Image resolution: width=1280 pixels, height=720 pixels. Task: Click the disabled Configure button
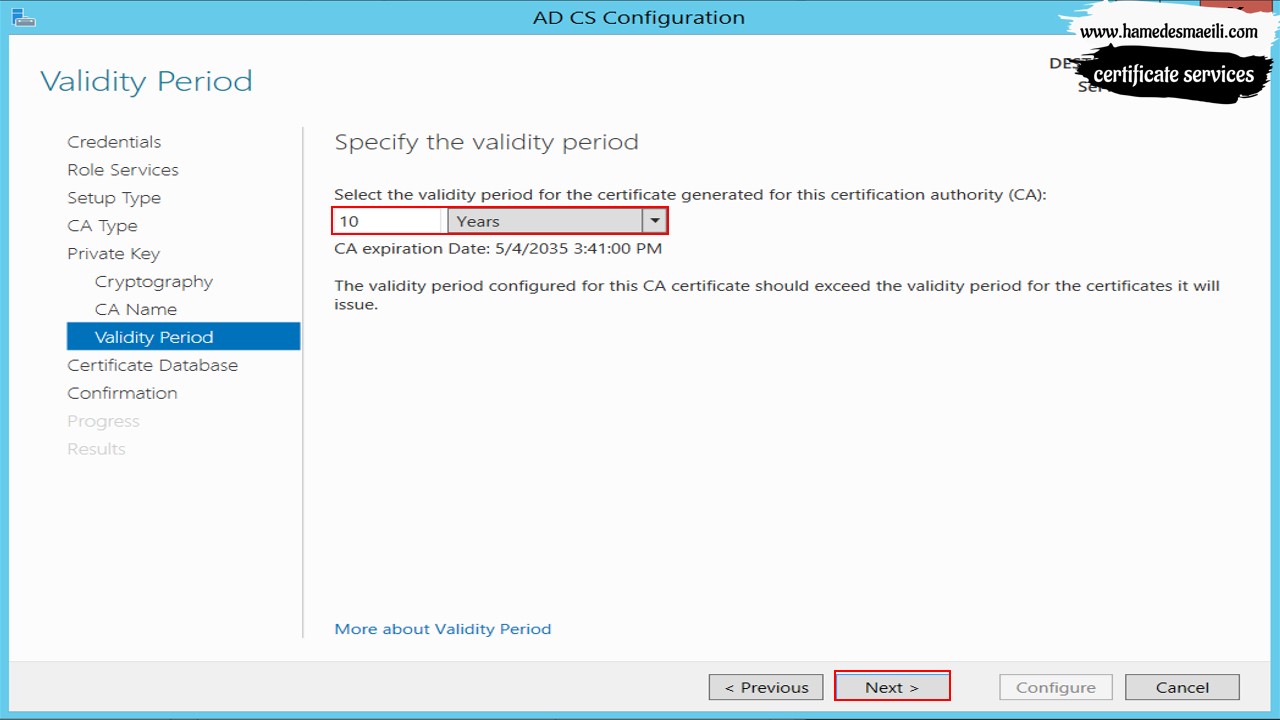[x=1056, y=687]
